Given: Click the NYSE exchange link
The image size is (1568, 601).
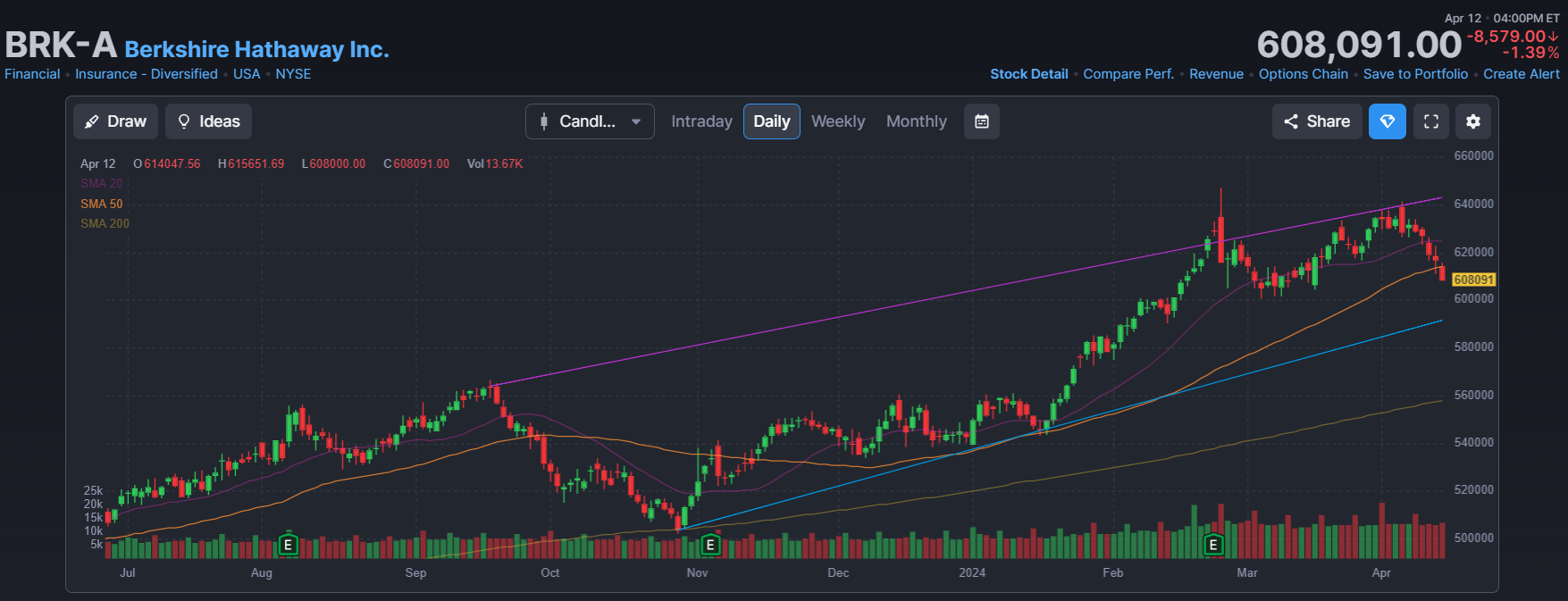Looking at the screenshot, I should [x=293, y=74].
